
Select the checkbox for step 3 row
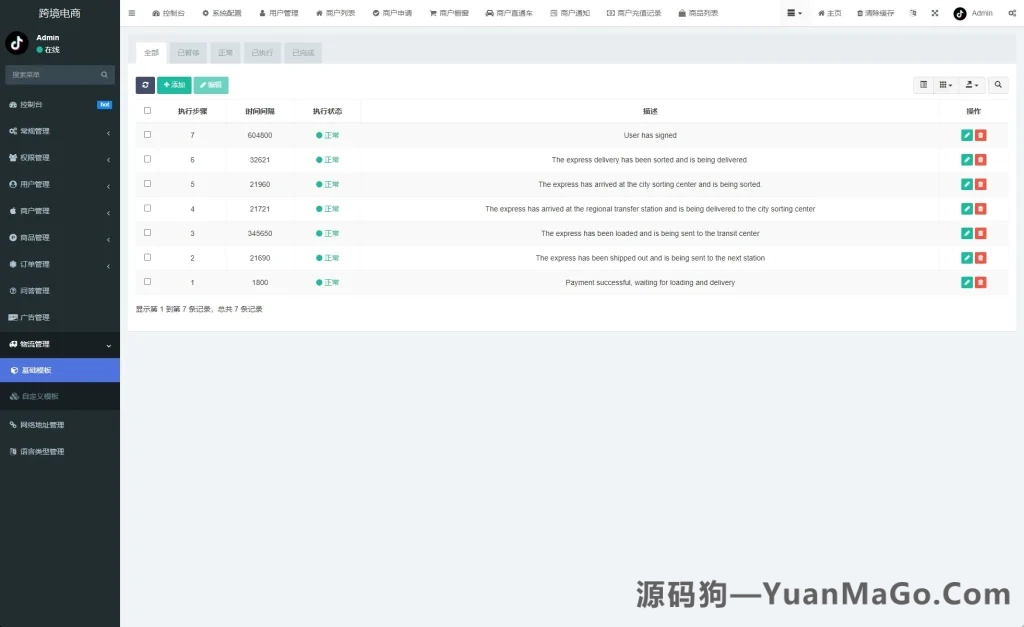[147, 233]
